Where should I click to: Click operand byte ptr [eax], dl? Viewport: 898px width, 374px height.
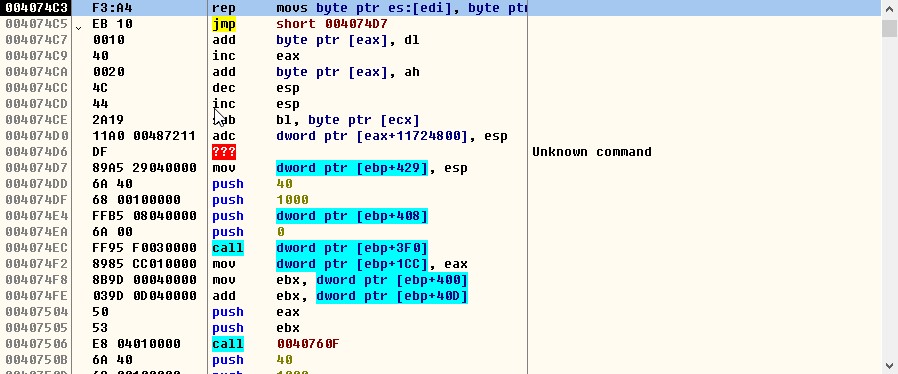[x=348, y=40]
